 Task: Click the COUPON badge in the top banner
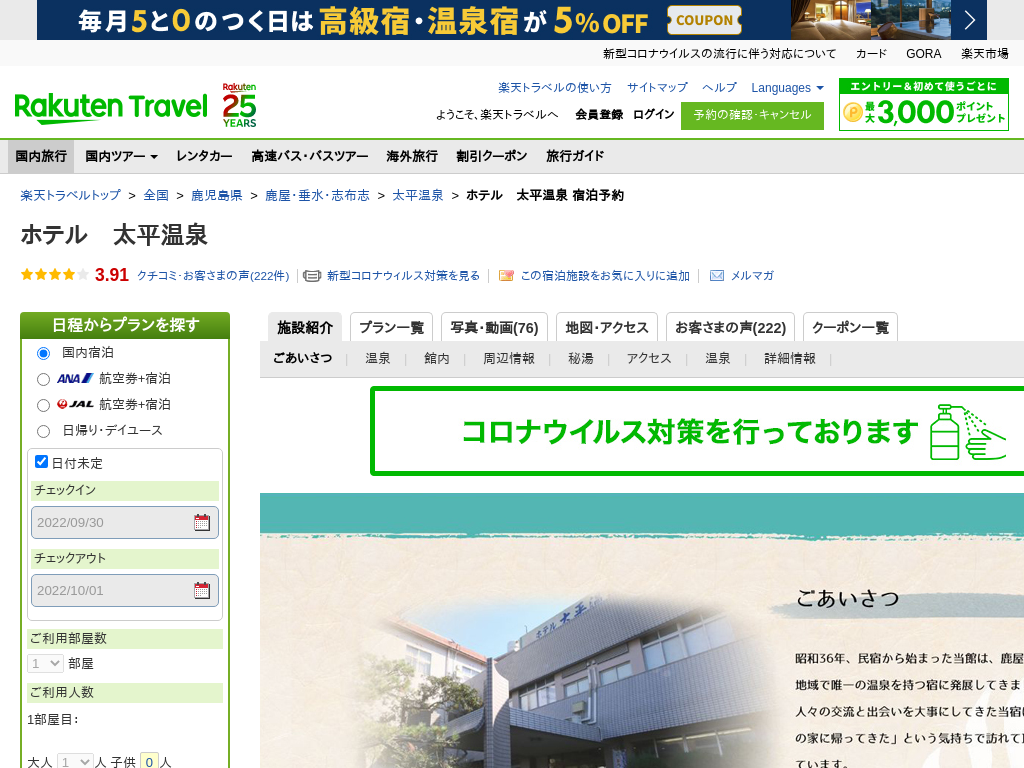[x=704, y=20]
